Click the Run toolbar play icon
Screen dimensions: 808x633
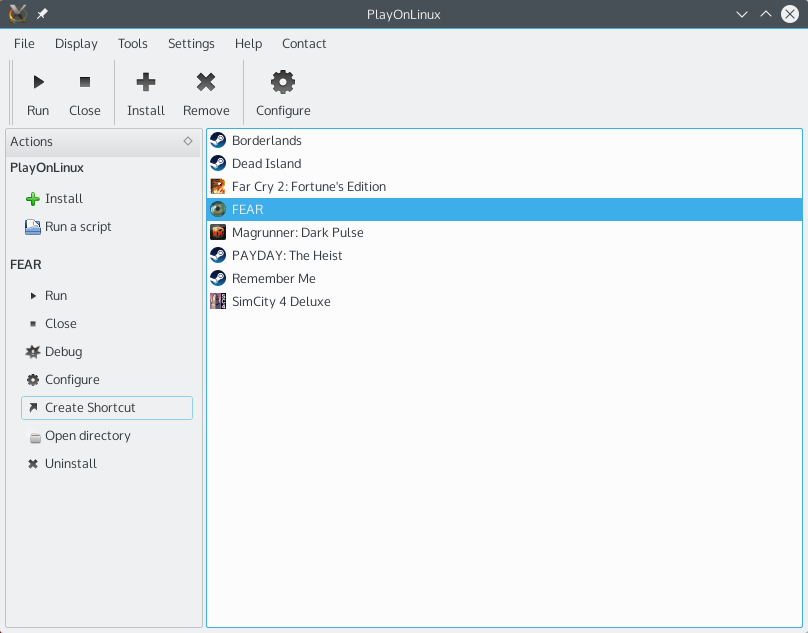[x=38, y=82]
